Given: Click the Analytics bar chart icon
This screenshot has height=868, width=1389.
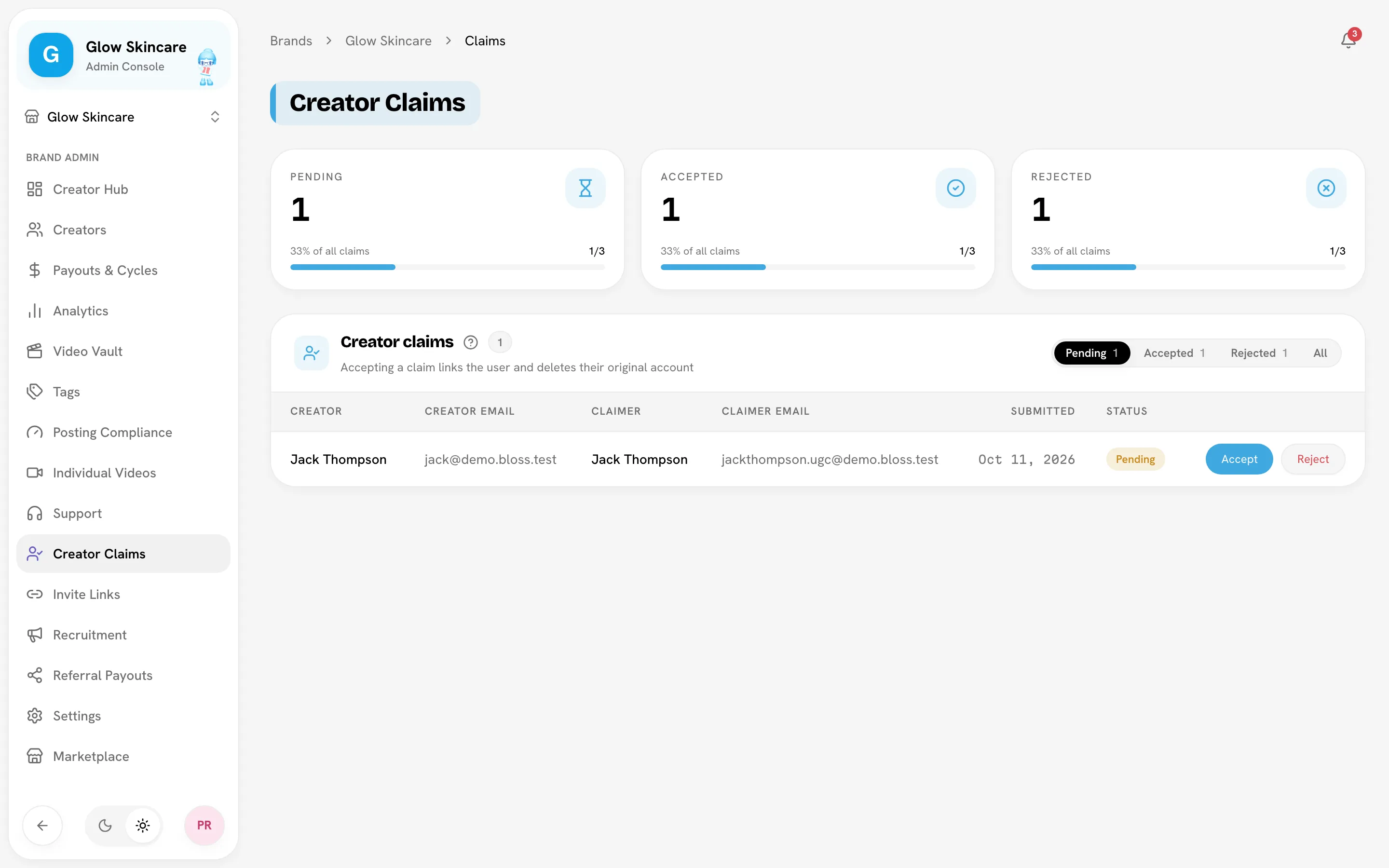Looking at the screenshot, I should tap(34, 311).
